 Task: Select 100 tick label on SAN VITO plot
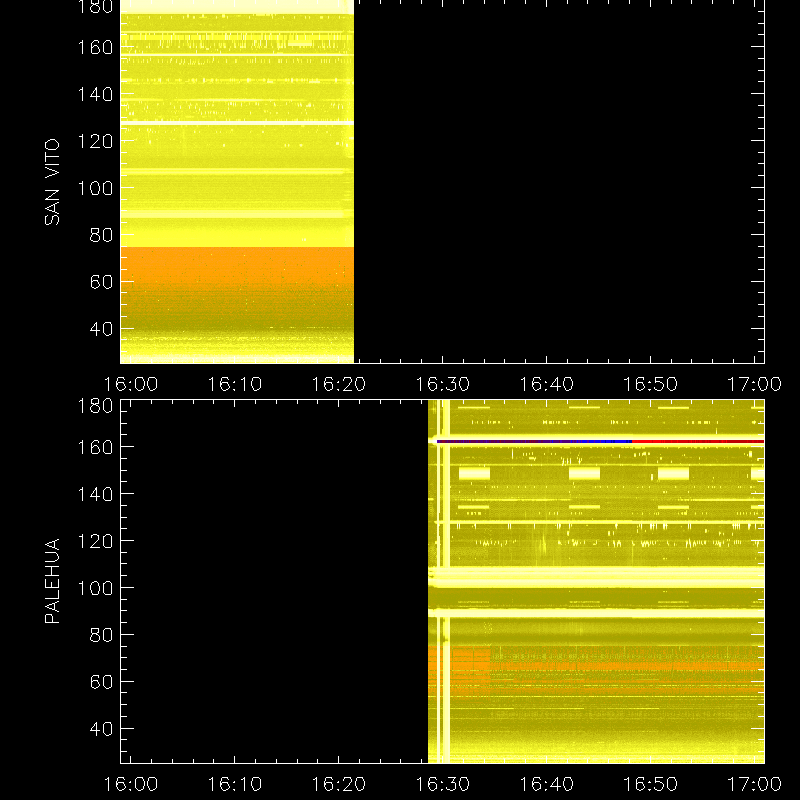coord(95,188)
